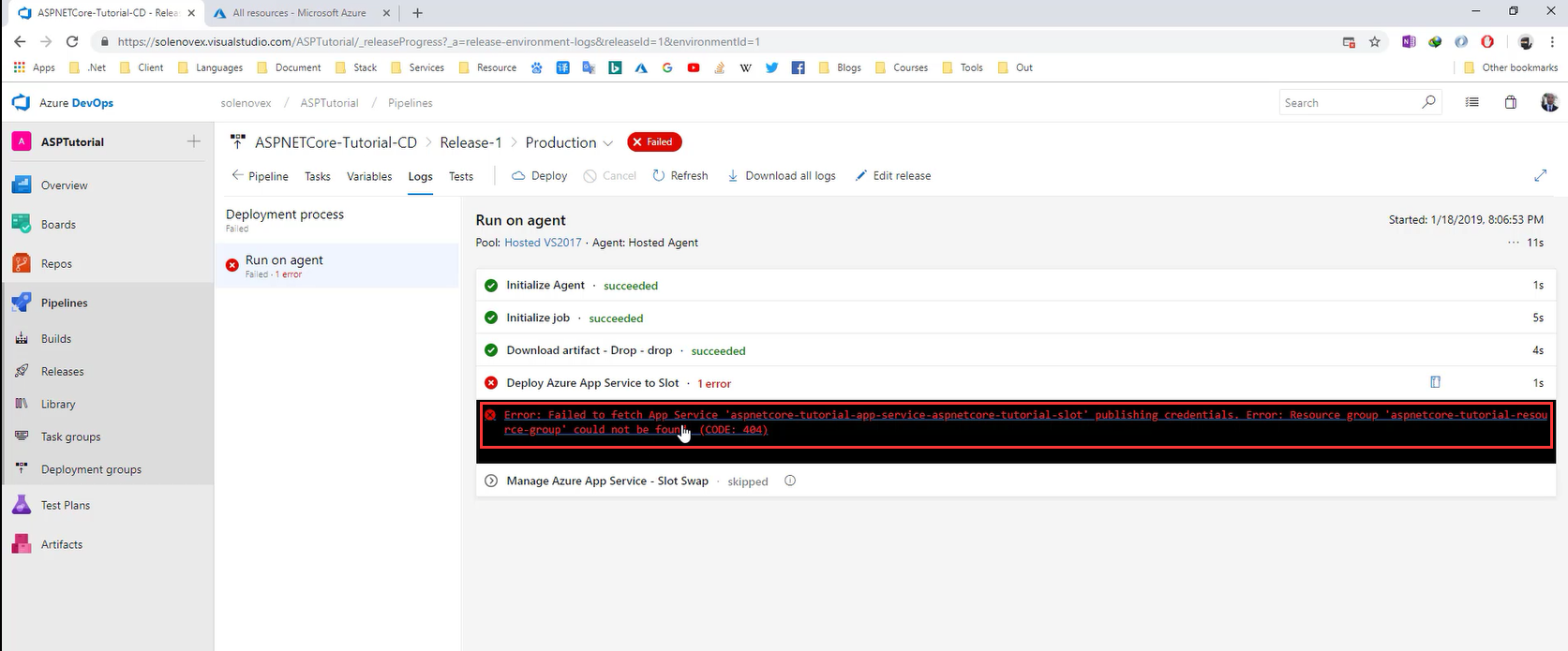
Task: Bookmark this page with the star icon
Action: [x=1375, y=42]
